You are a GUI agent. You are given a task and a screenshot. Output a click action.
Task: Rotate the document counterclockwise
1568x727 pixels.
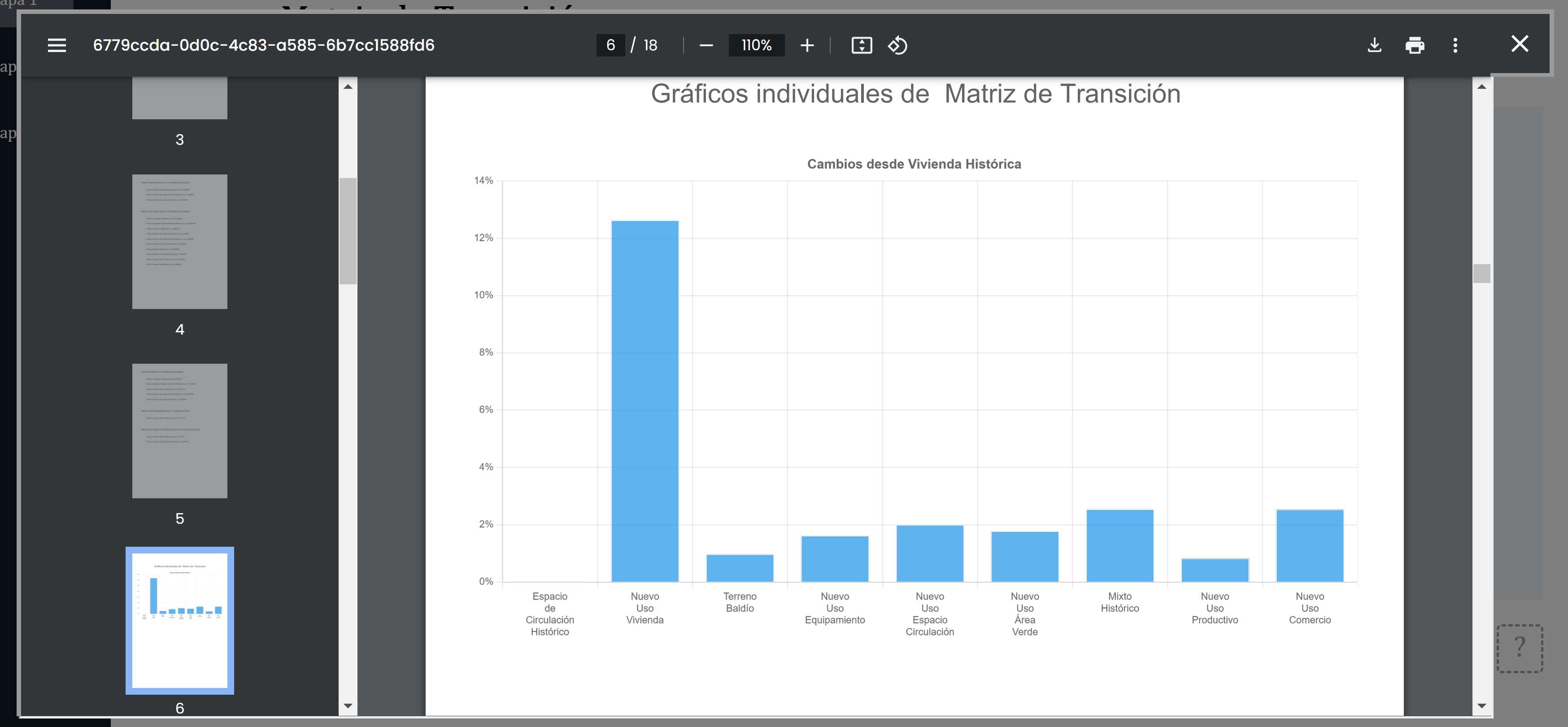coord(898,45)
